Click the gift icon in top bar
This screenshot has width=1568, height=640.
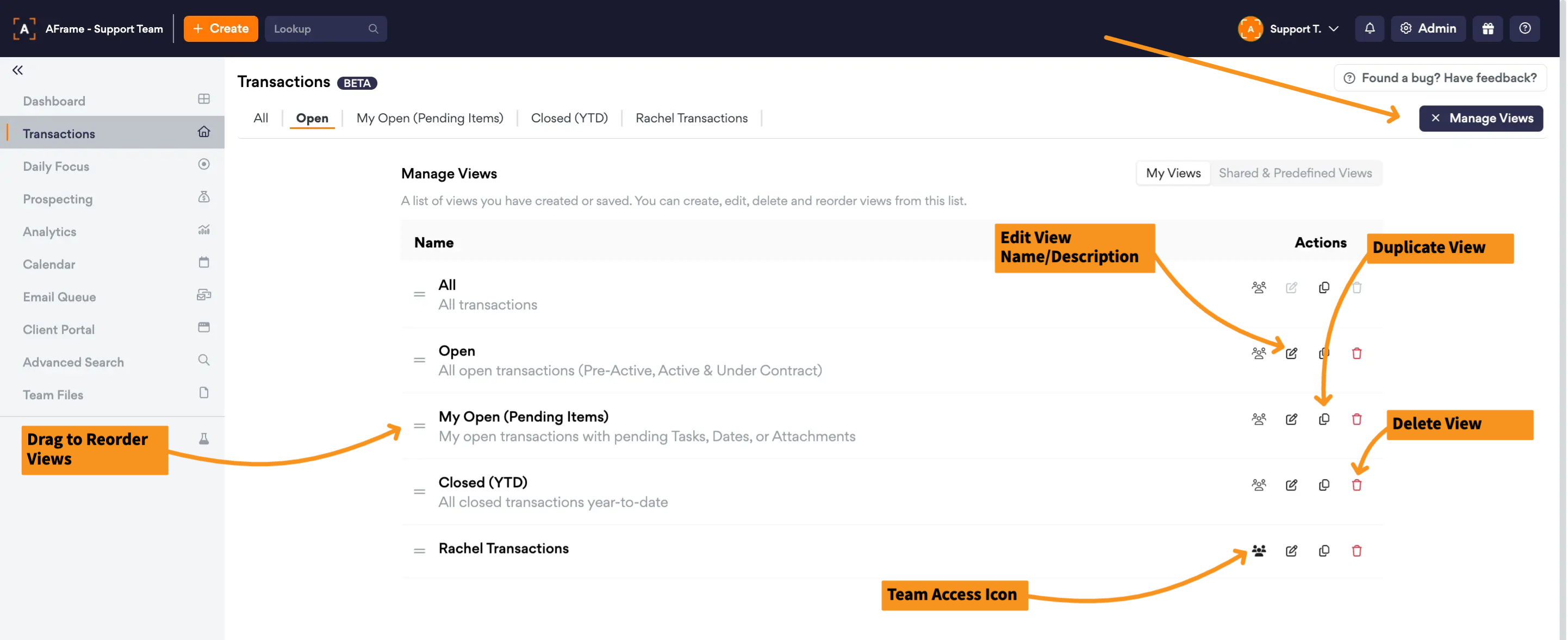tap(1487, 29)
